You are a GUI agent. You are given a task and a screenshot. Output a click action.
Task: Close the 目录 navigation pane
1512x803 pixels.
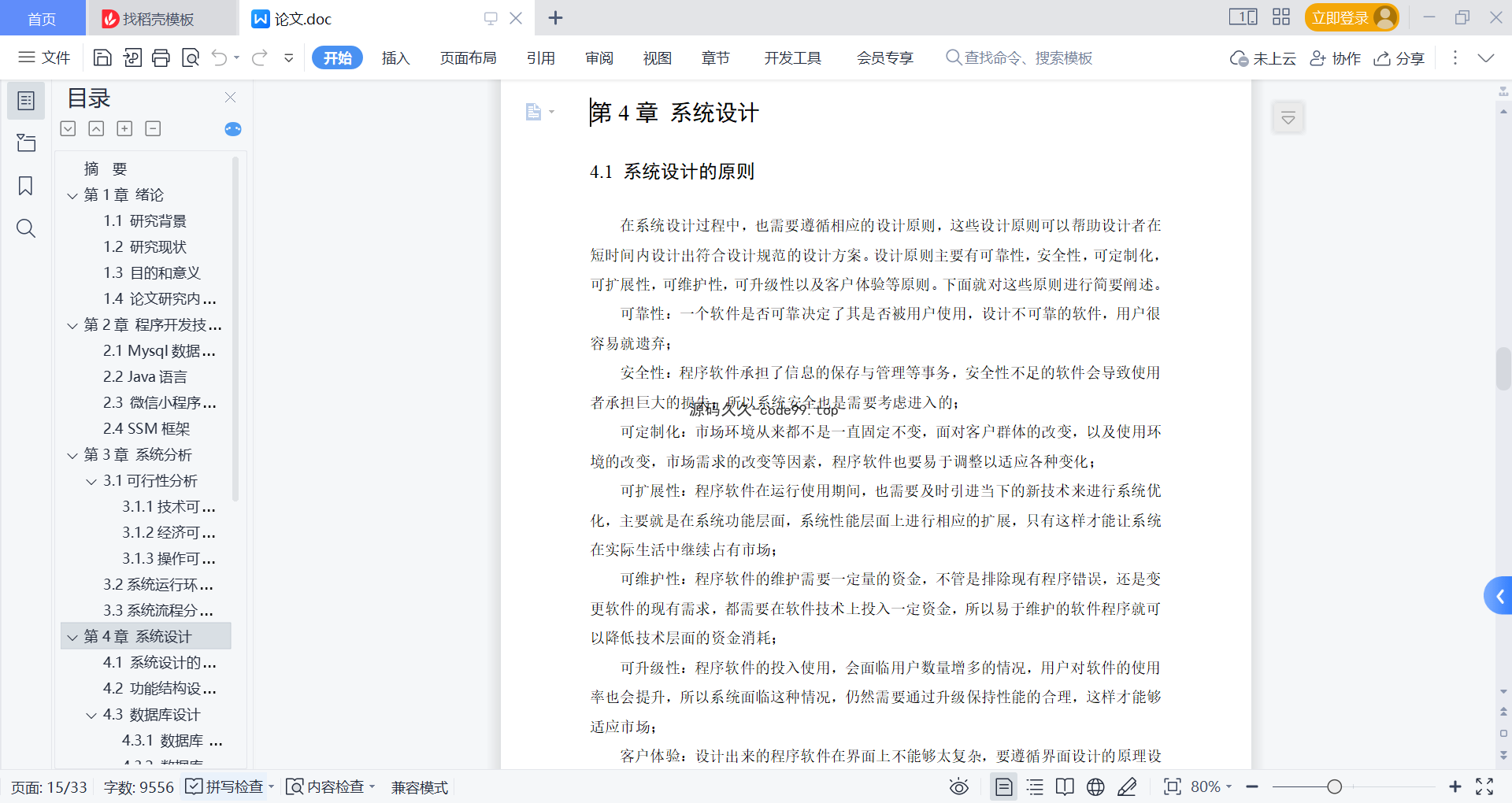point(230,97)
